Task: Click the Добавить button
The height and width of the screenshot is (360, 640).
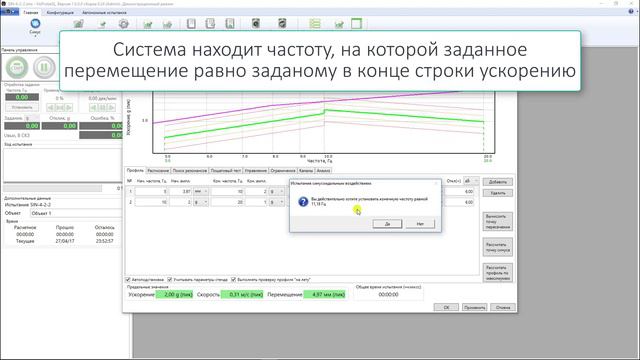Action: pyautogui.click(x=498, y=182)
